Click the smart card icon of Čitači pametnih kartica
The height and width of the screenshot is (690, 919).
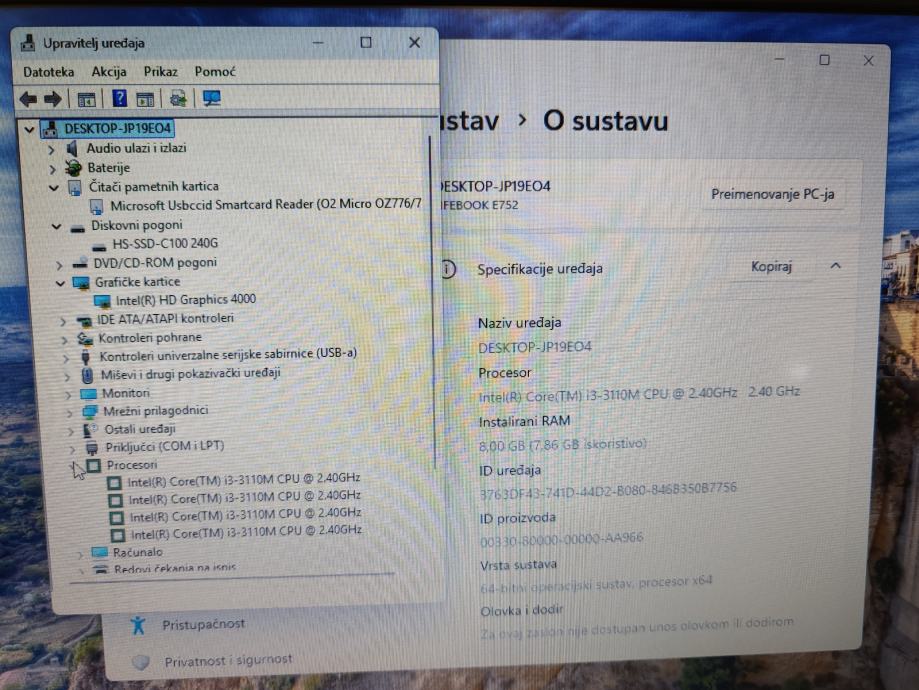[x=75, y=188]
